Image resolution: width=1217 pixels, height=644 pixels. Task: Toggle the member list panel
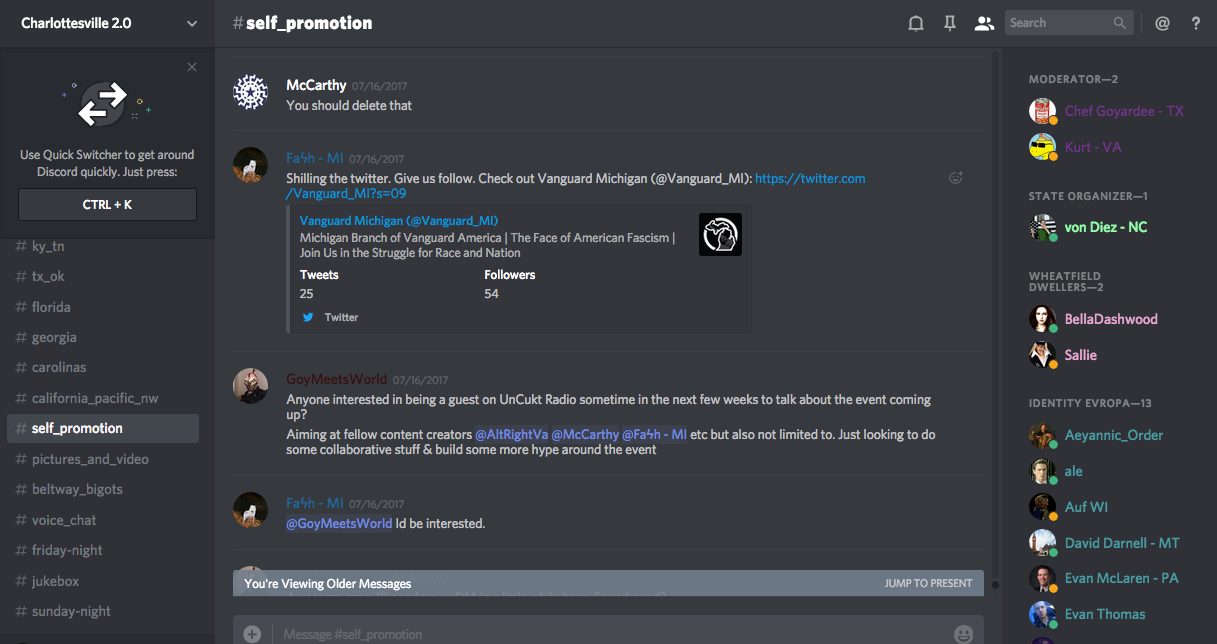pyautogui.click(x=984, y=23)
